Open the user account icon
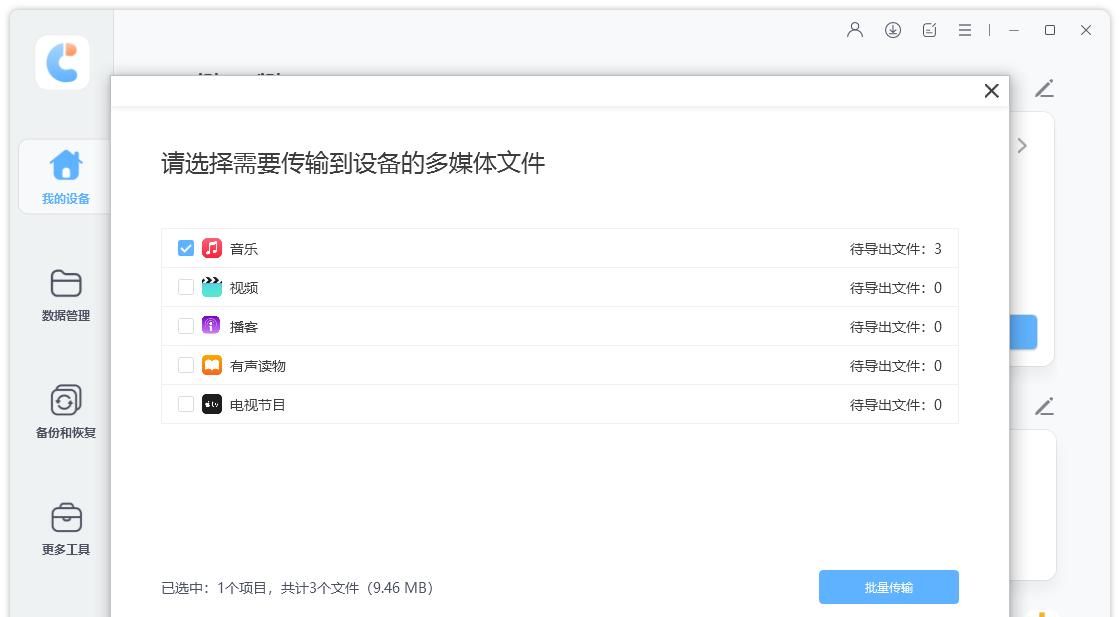The width and height of the screenshot is (1120, 617). tap(855, 30)
